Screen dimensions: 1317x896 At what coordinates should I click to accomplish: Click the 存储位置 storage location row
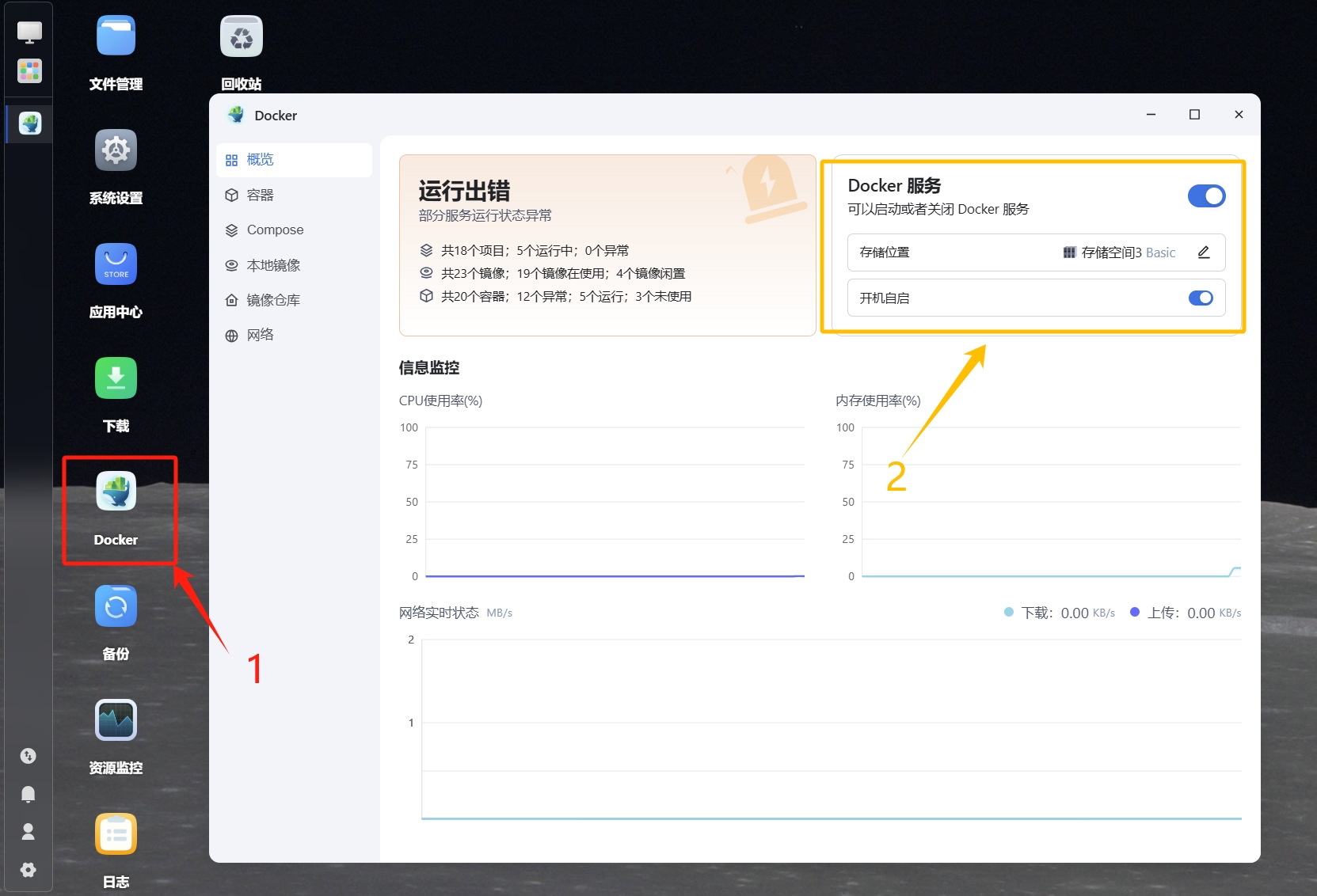[1036, 252]
